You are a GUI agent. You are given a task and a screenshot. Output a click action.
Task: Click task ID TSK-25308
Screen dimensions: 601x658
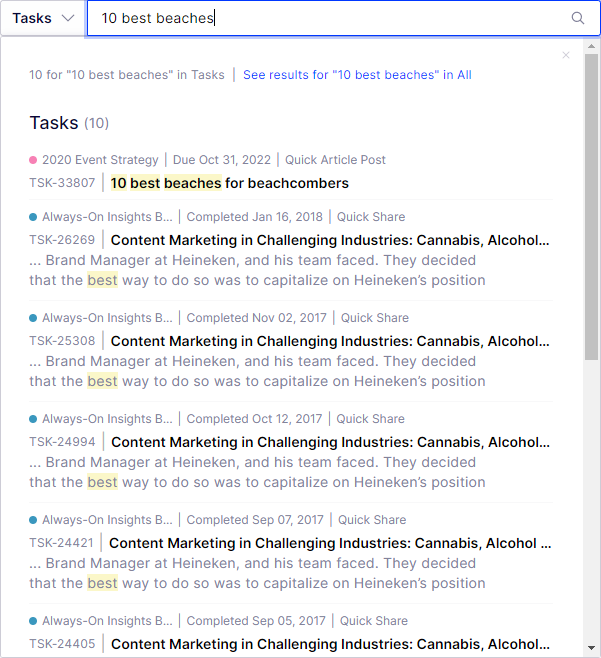pyautogui.click(x=62, y=341)
